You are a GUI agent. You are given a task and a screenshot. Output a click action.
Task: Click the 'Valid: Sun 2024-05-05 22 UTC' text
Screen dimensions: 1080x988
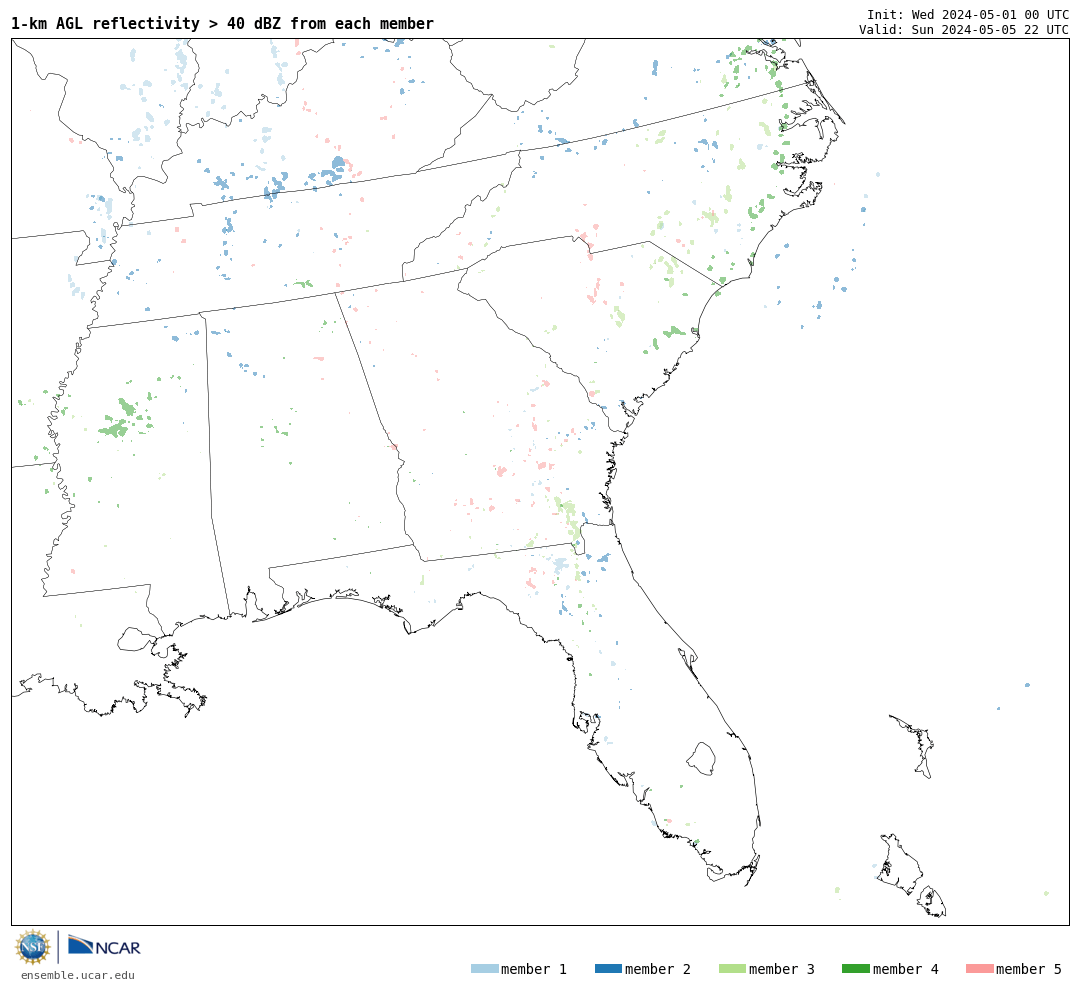[x=964, y=30]
